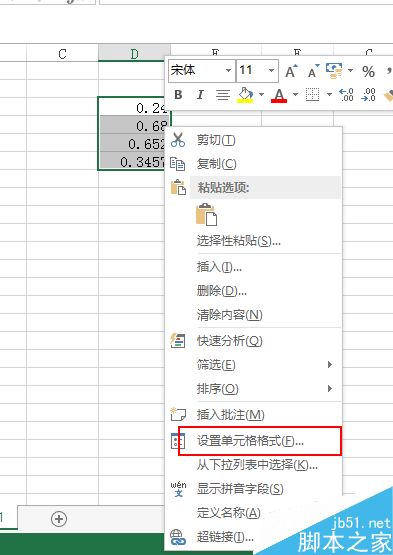Click the cell beginning 0.3457
The height and width of the screenshot is (555, 393).
click(133, 161)
